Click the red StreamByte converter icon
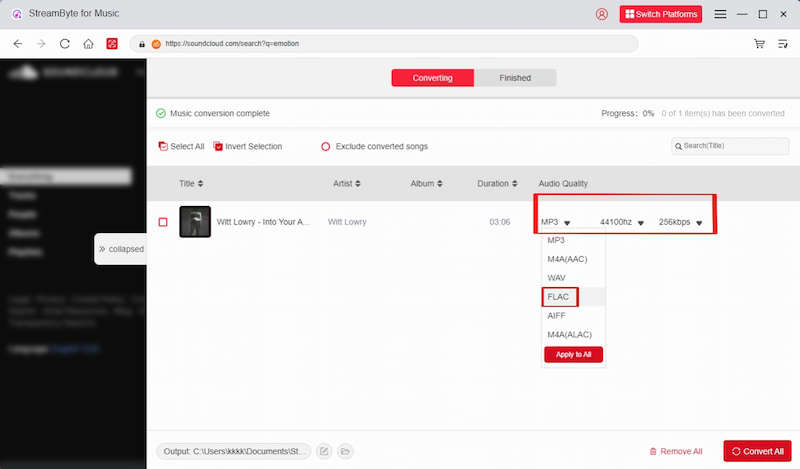 (112, 44)
